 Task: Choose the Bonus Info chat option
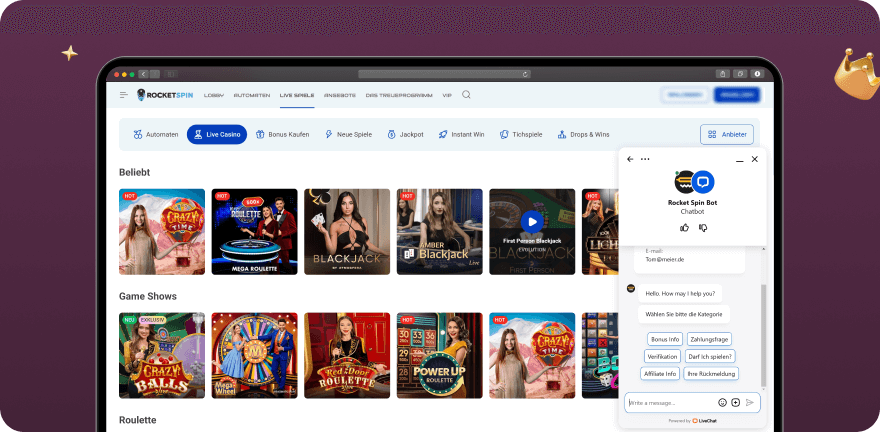point(664,339)
